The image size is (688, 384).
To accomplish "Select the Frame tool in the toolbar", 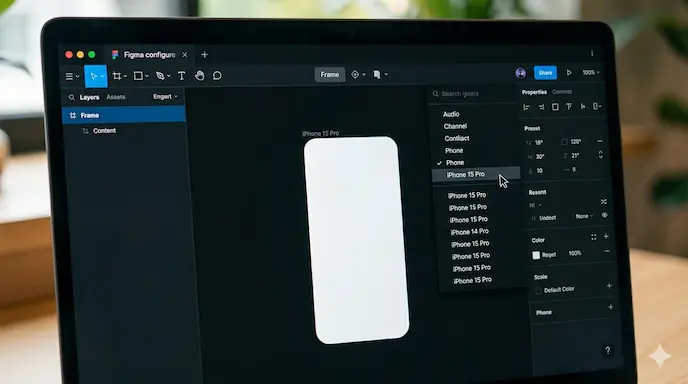I will (x=116, y=76).
